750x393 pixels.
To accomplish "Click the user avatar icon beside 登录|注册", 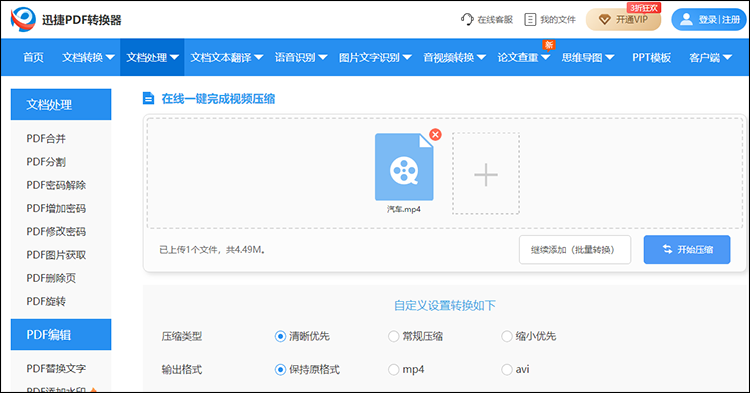I will (x=686, y=19).
